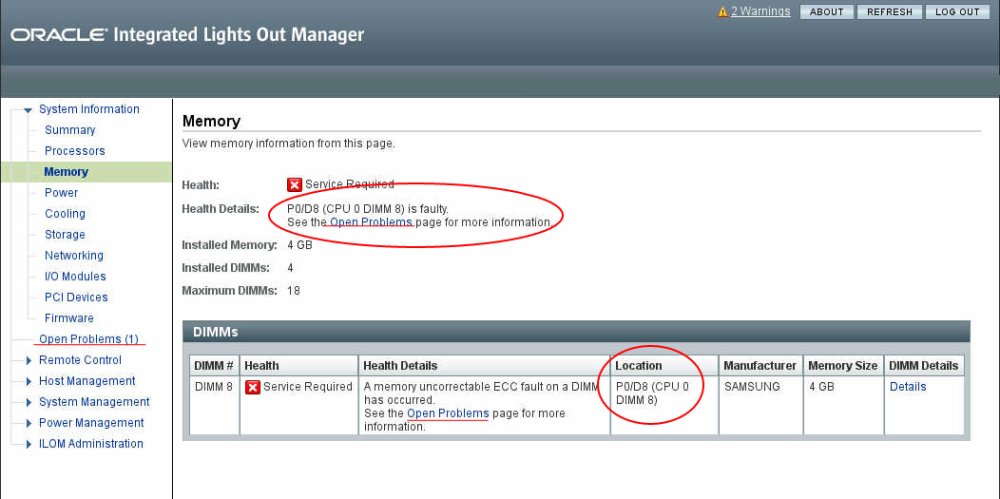Screen dimensions: 1000x499
Task: Select Host Management in the sidebar
Action: (87, 381)
